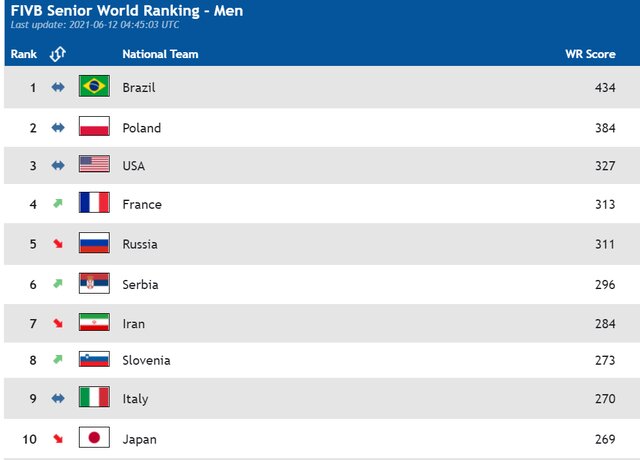Click the Slovenia flag icon
The height and width of the screenshot is (460, 640).
94,359
